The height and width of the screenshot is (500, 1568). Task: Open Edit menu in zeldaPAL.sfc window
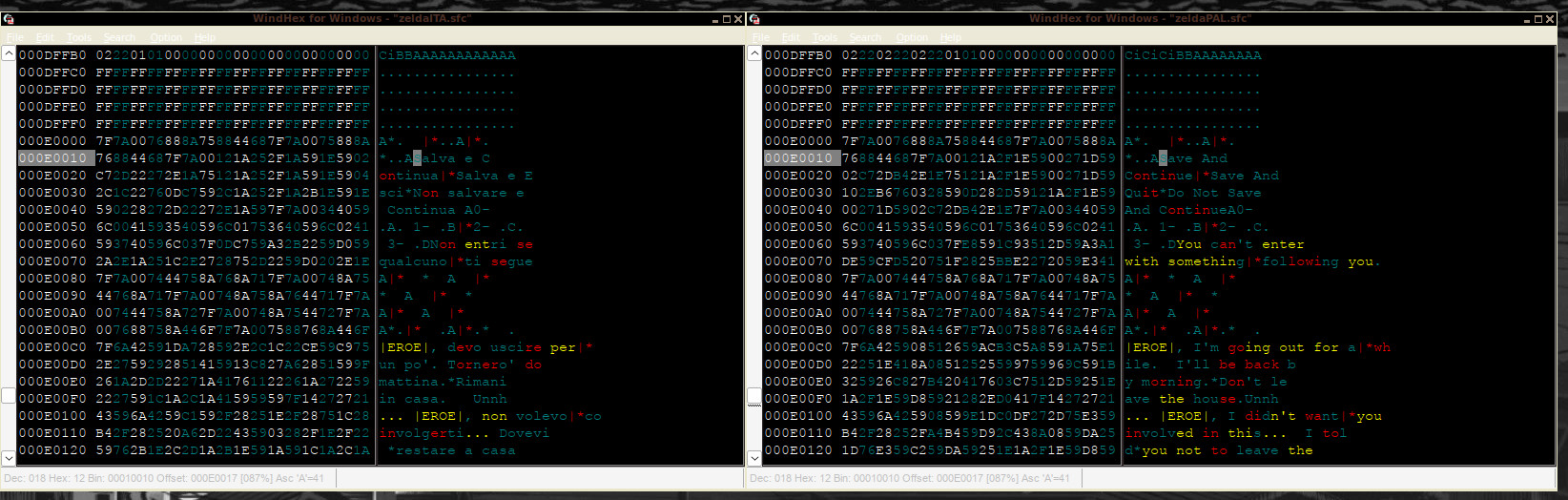click(791, 37)
